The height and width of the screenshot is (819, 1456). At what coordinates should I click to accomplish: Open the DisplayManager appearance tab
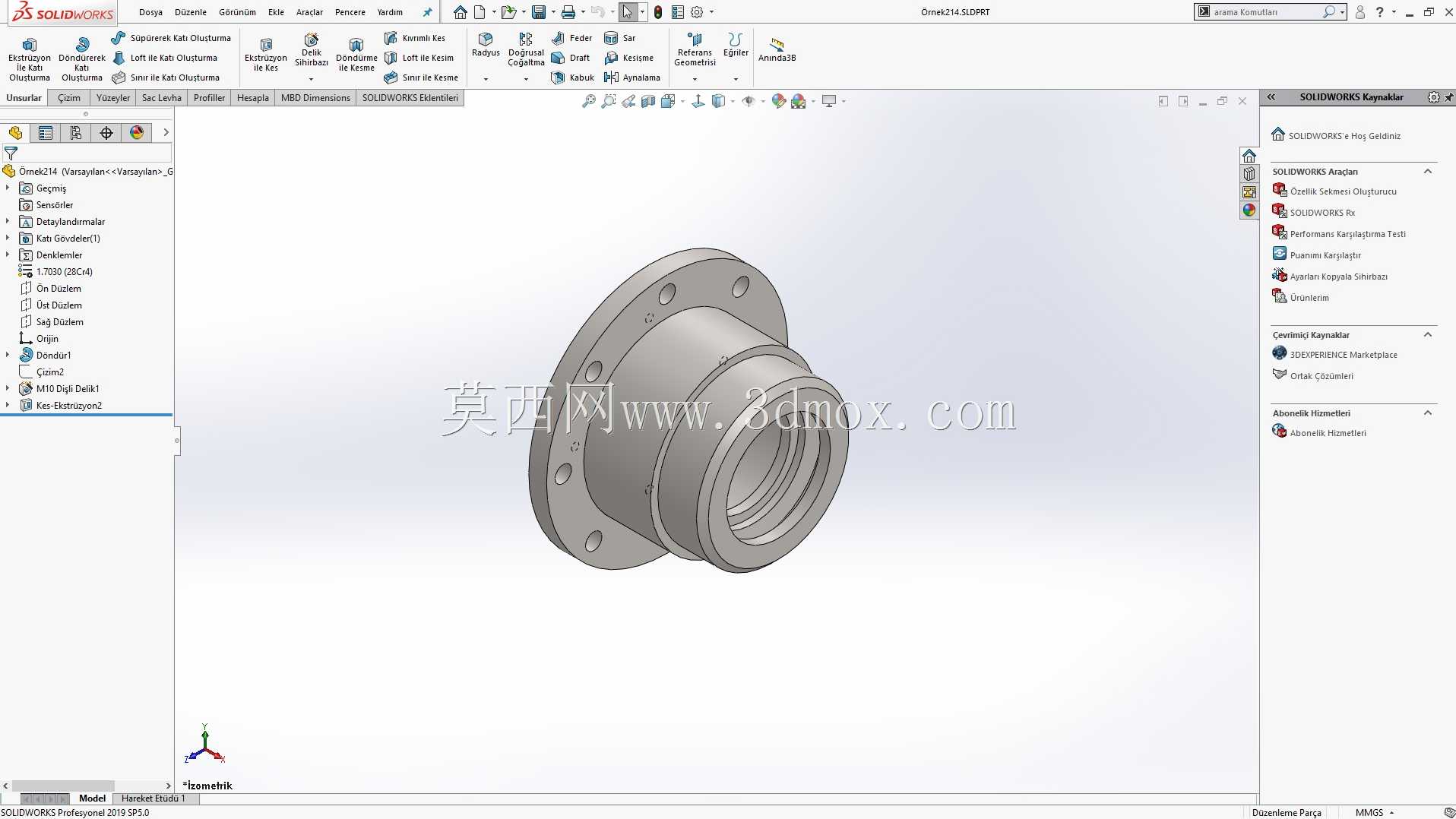[x=137, y=133]
